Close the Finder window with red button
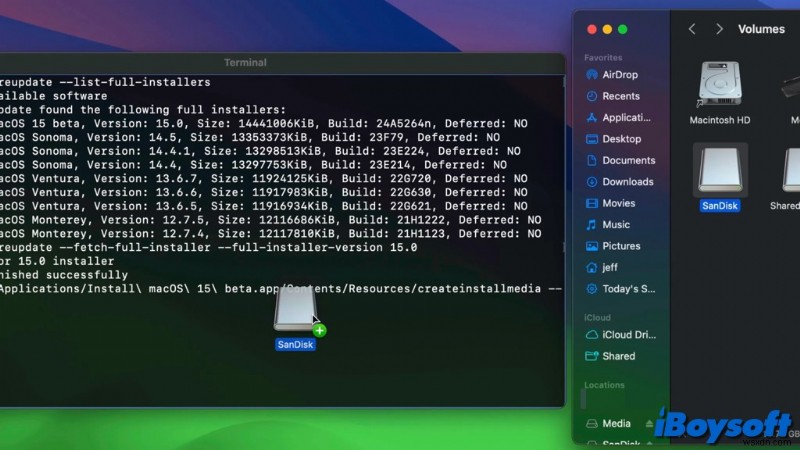This screenshot has width=800, height=450. coord(592,29)
